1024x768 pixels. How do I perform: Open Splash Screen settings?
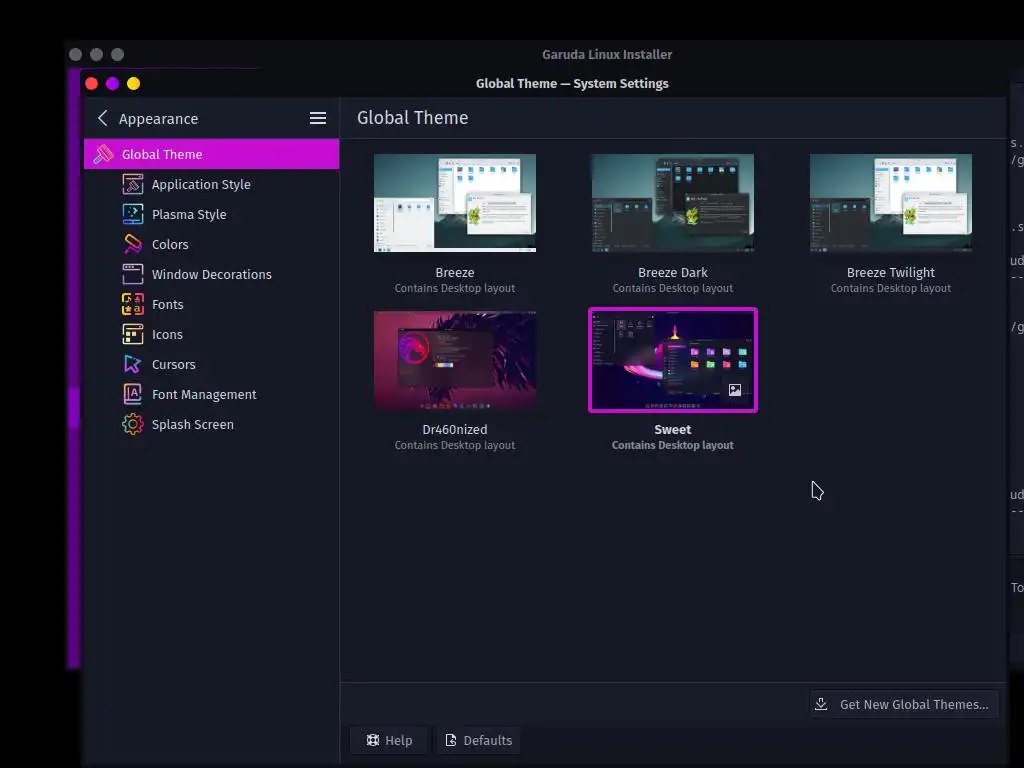(x=212, y=424)
